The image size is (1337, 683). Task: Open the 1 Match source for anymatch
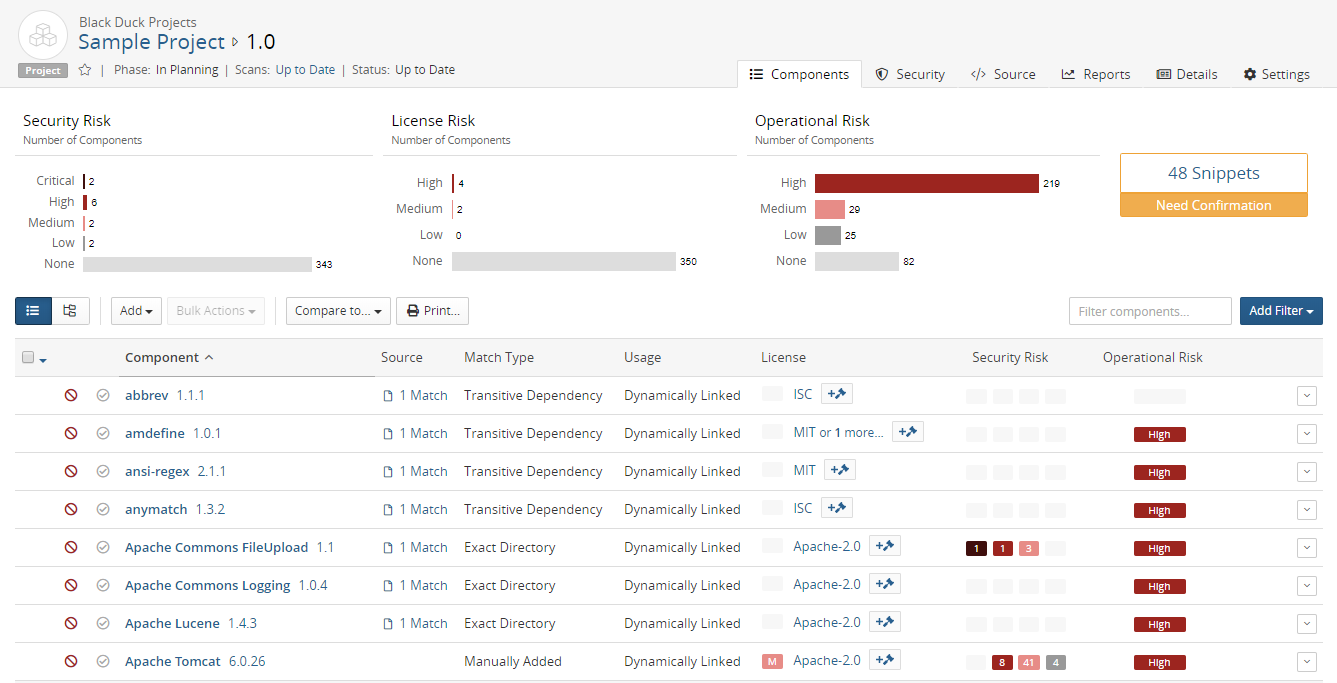(416, 510)
